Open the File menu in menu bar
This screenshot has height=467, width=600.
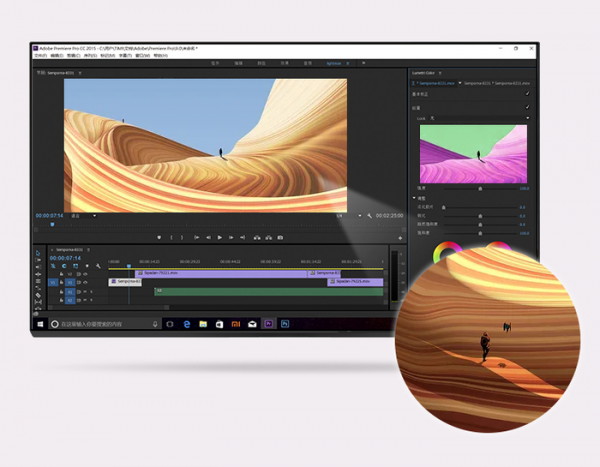pyautogui.click(x=41, y=55)
